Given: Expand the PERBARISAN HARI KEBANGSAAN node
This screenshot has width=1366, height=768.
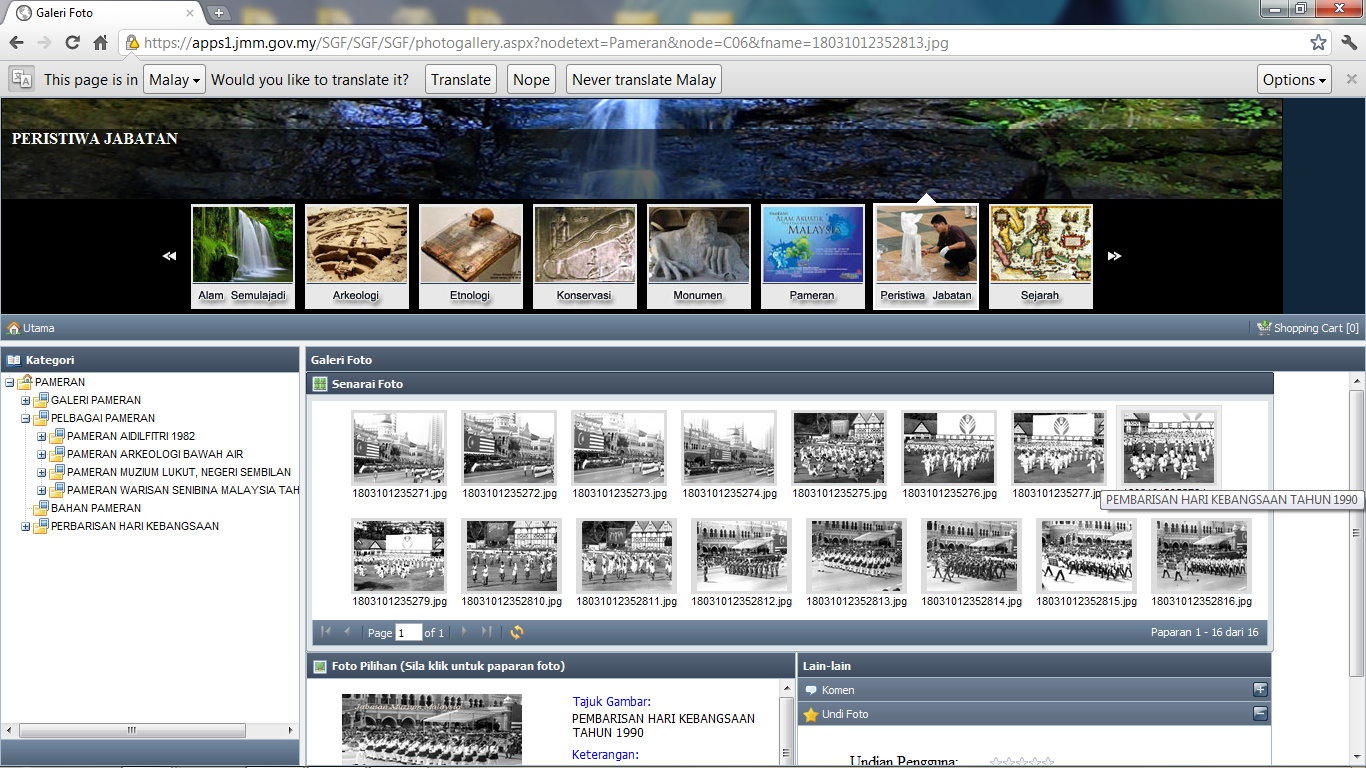Looking at the screenshot, I should (x=26, y=526).
